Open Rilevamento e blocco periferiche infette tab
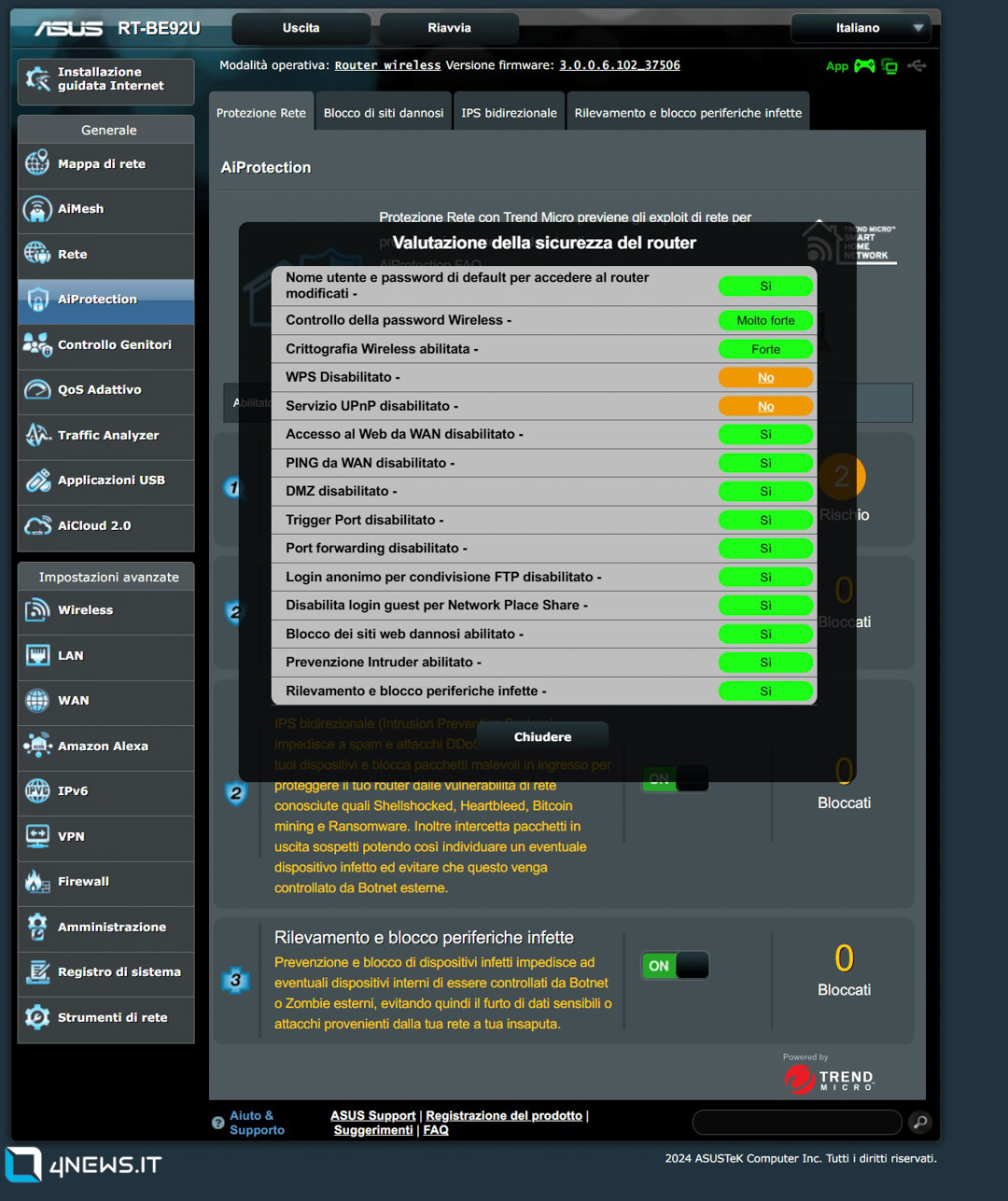This screenshot has width=1008, height=1201. click(x=688, y=113)
